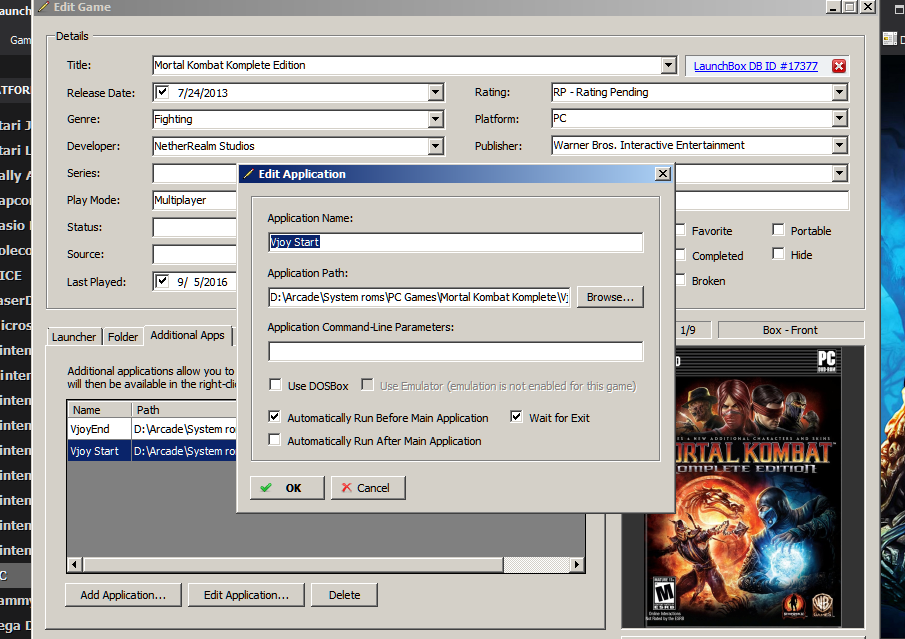Click the Play Mode field showing Multiplayer
Image resolution: width=905 pixels, height=639 pixels.
pyautogui.click(x=195, y=200)
